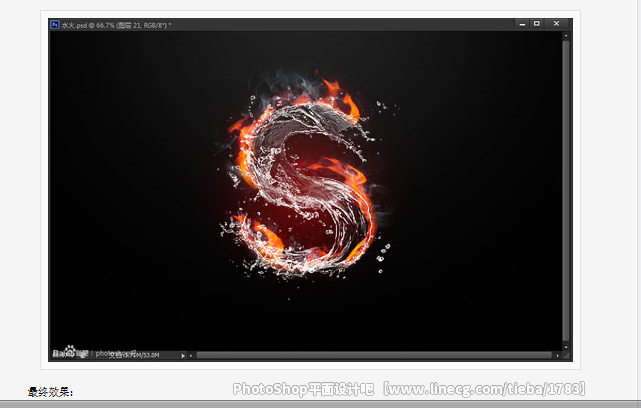Select the 水火.psd document title
The image size is (641, 408).
pos(116,25)
